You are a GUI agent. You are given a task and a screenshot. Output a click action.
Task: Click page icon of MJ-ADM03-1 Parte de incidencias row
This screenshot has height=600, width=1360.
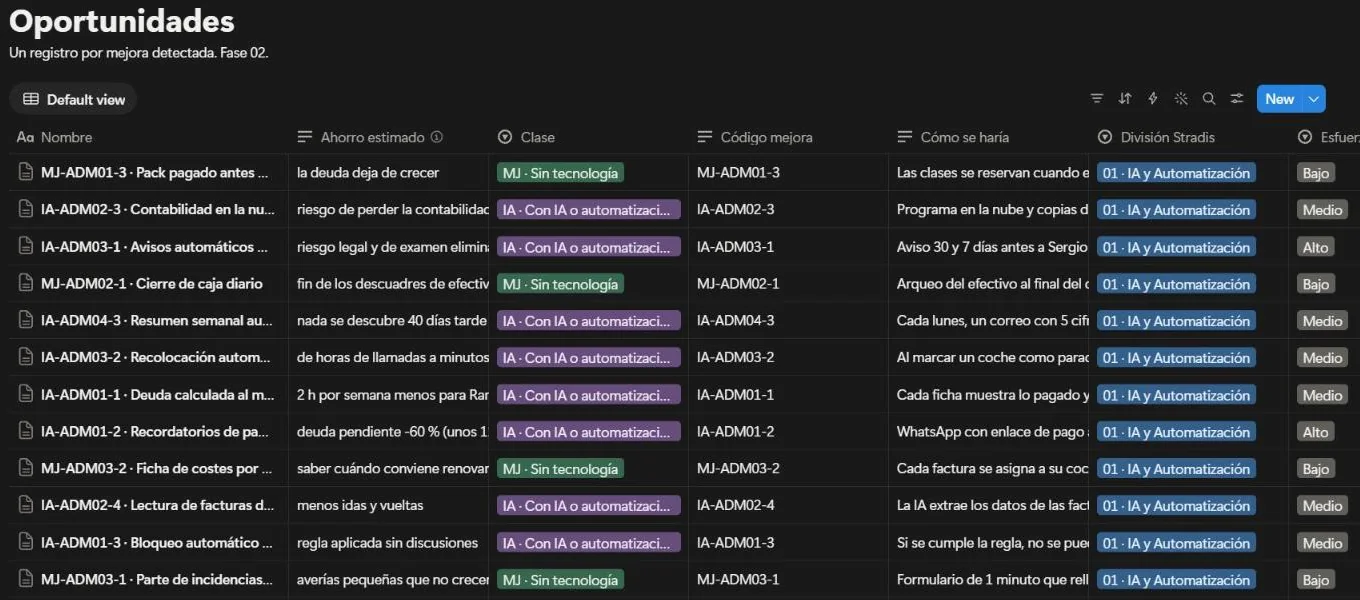(x=26, y=580)
